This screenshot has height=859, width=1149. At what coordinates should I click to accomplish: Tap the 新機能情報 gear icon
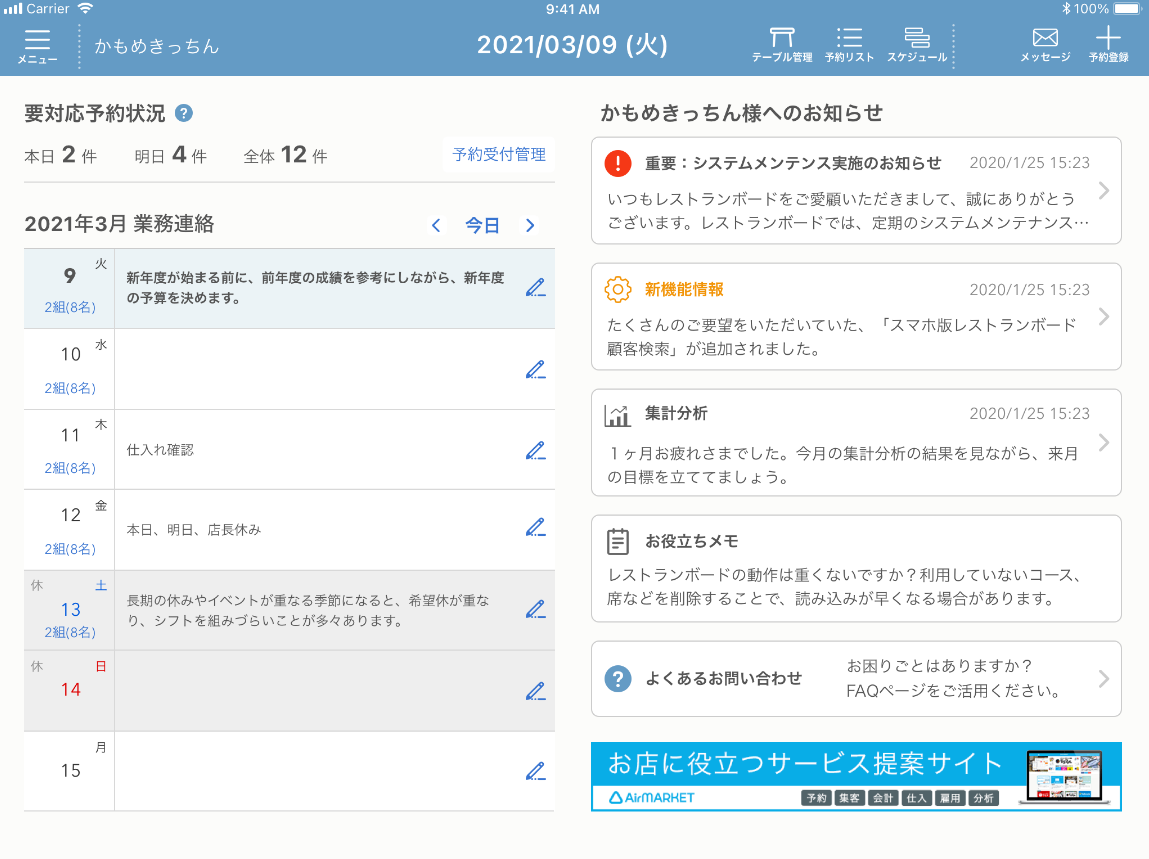618,290
